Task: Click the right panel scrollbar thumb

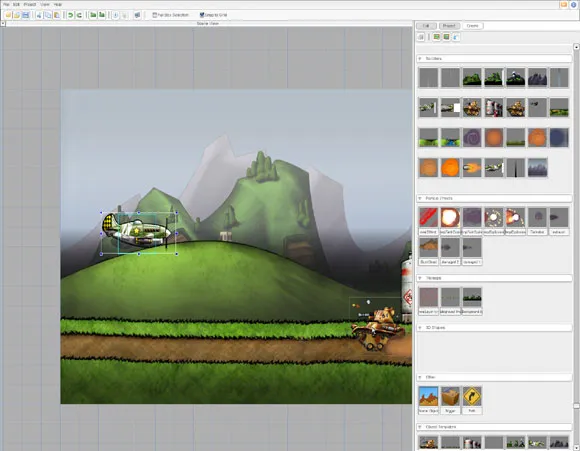Action: [x=576, y=406]
